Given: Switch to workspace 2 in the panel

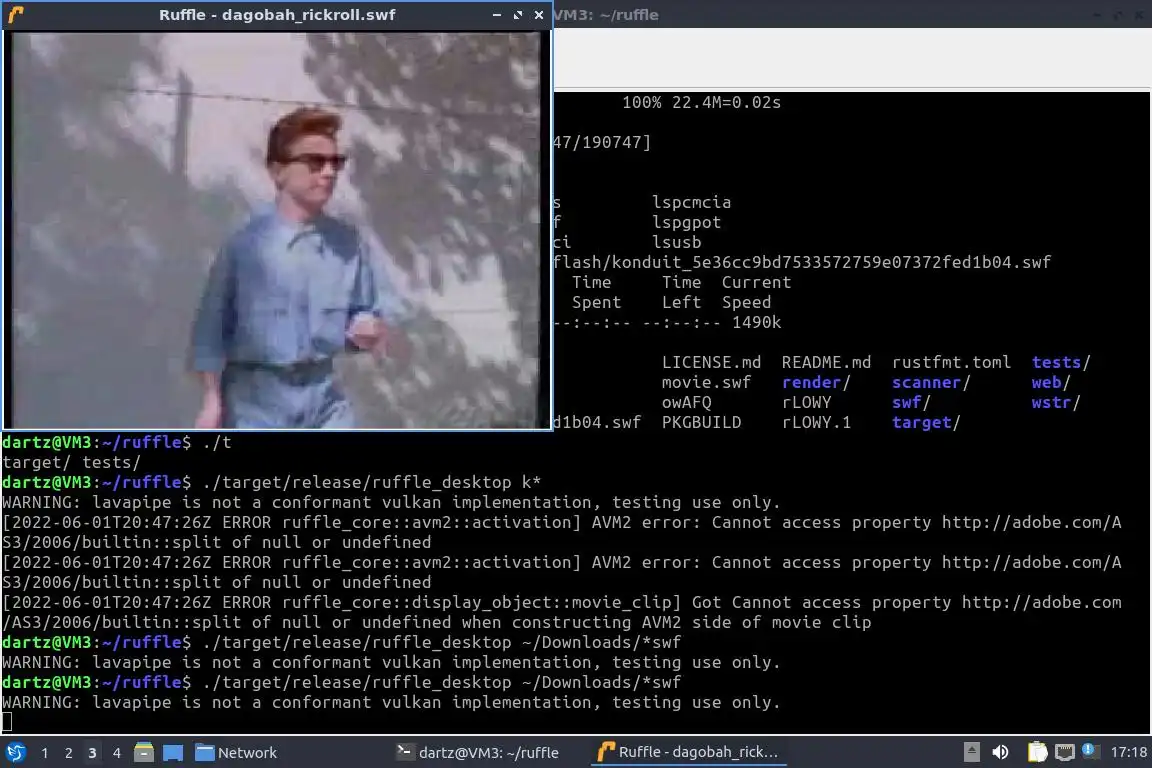Looking at the screenshot, I should (68, 753).
